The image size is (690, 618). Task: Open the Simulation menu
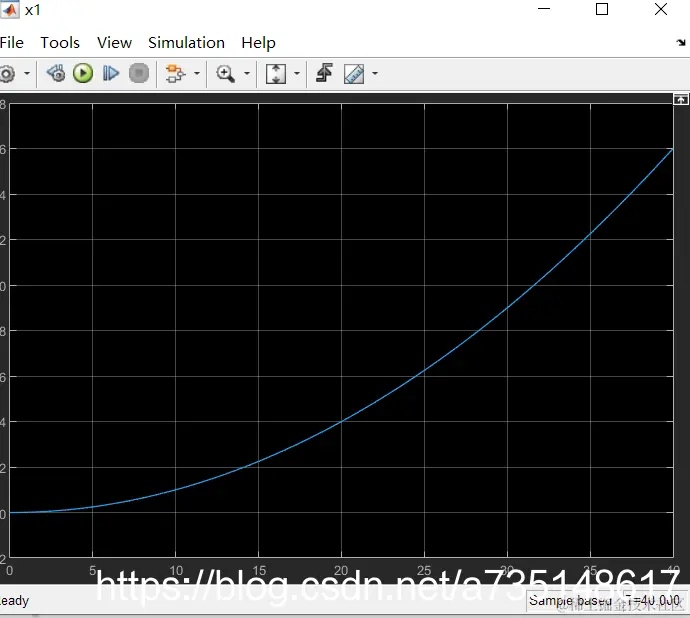(x=186, y=43)
